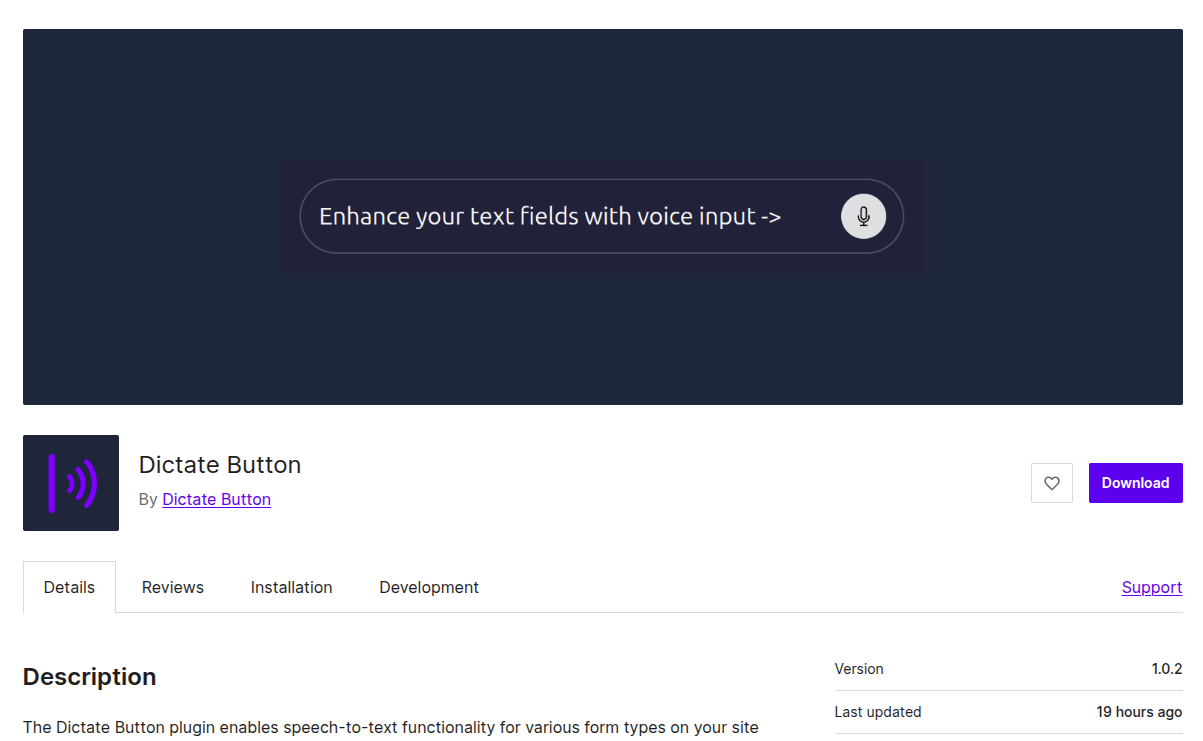This screenshot has height=741, width=1203.
Task: Click the Dictate Button plugin logo icon
Action: [x=71, y=483]
